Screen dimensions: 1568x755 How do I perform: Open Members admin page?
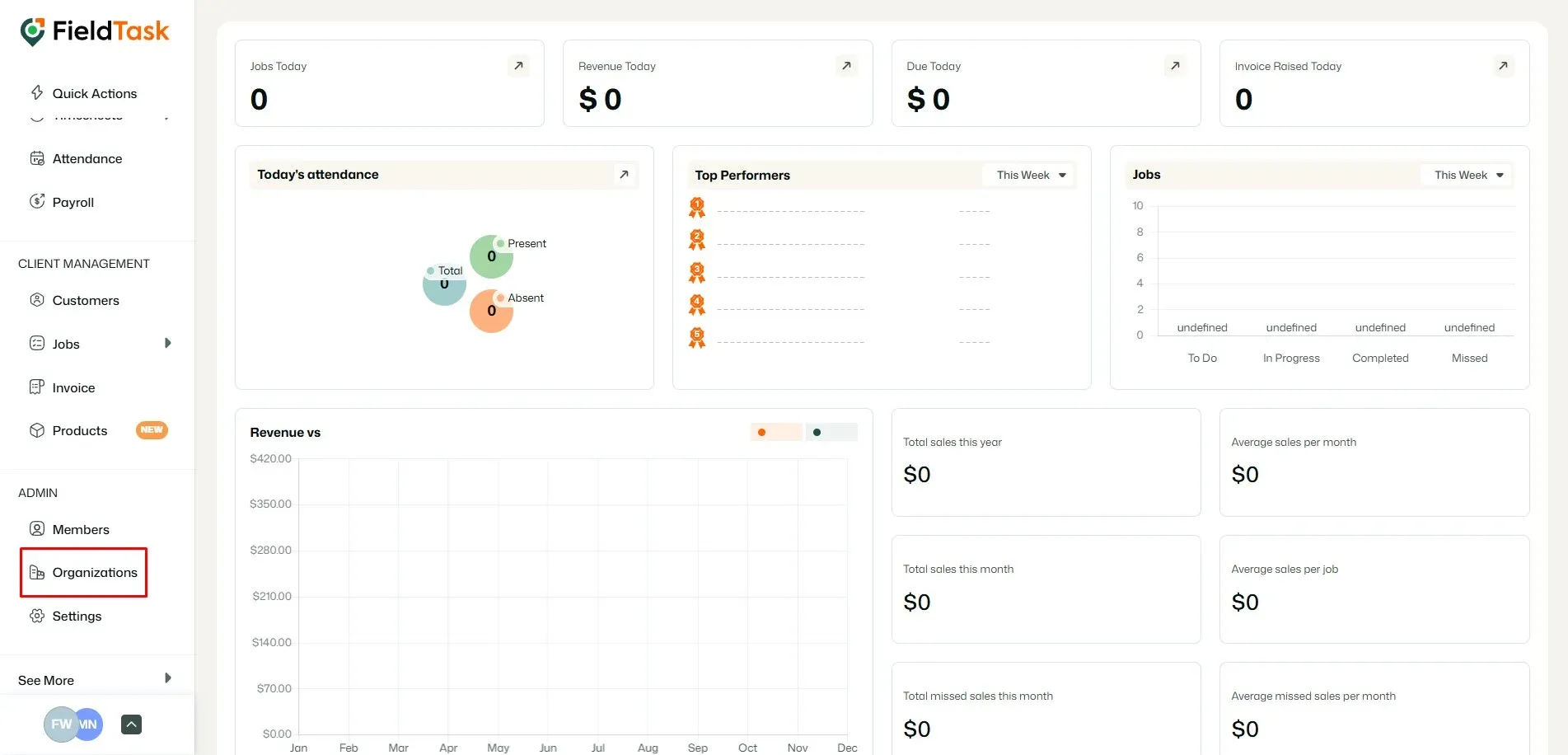81,529
